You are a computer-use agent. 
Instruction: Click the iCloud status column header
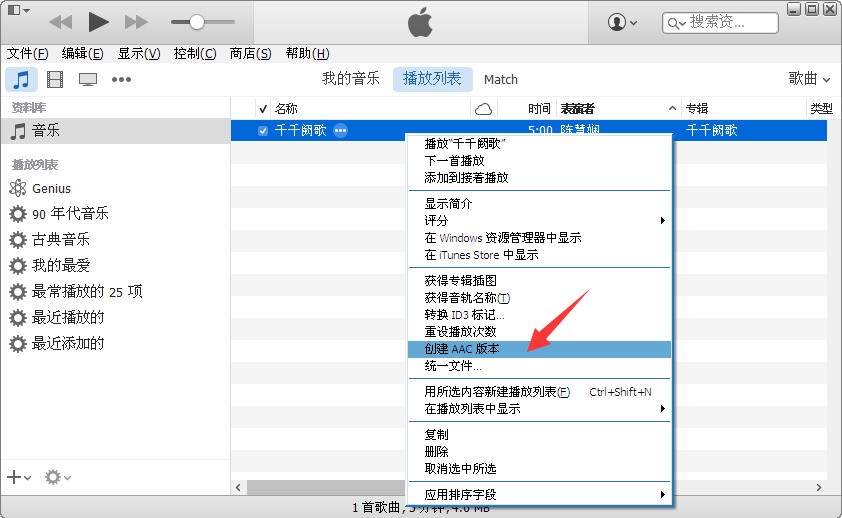tap(483, 109)
